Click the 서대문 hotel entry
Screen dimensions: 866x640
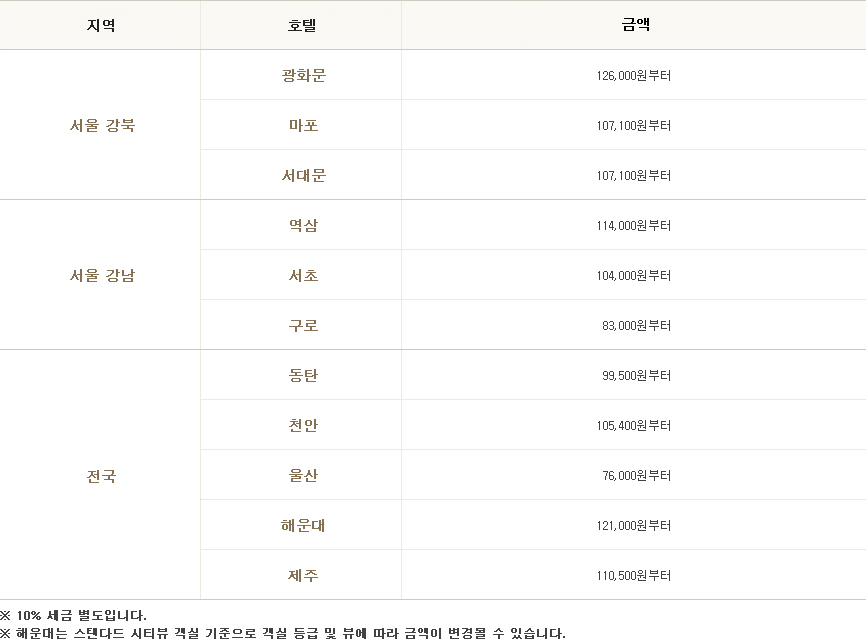(301, 174)
